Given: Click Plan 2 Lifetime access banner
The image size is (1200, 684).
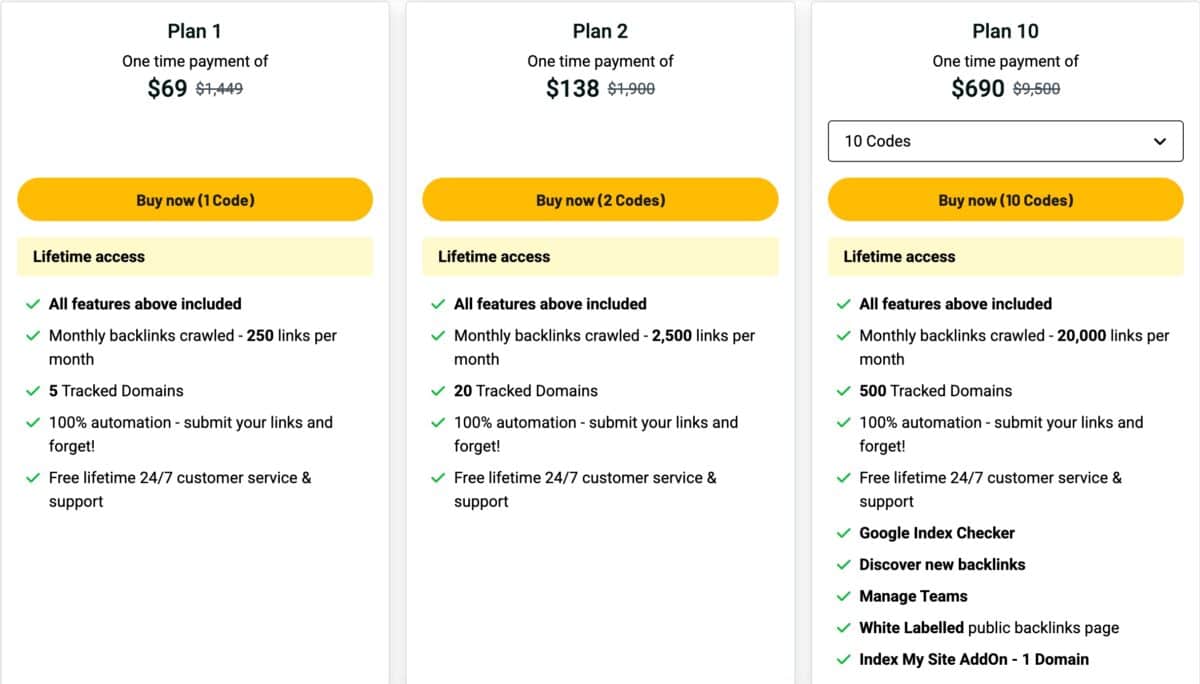Looking at the screenshot, I should point(600,257).
